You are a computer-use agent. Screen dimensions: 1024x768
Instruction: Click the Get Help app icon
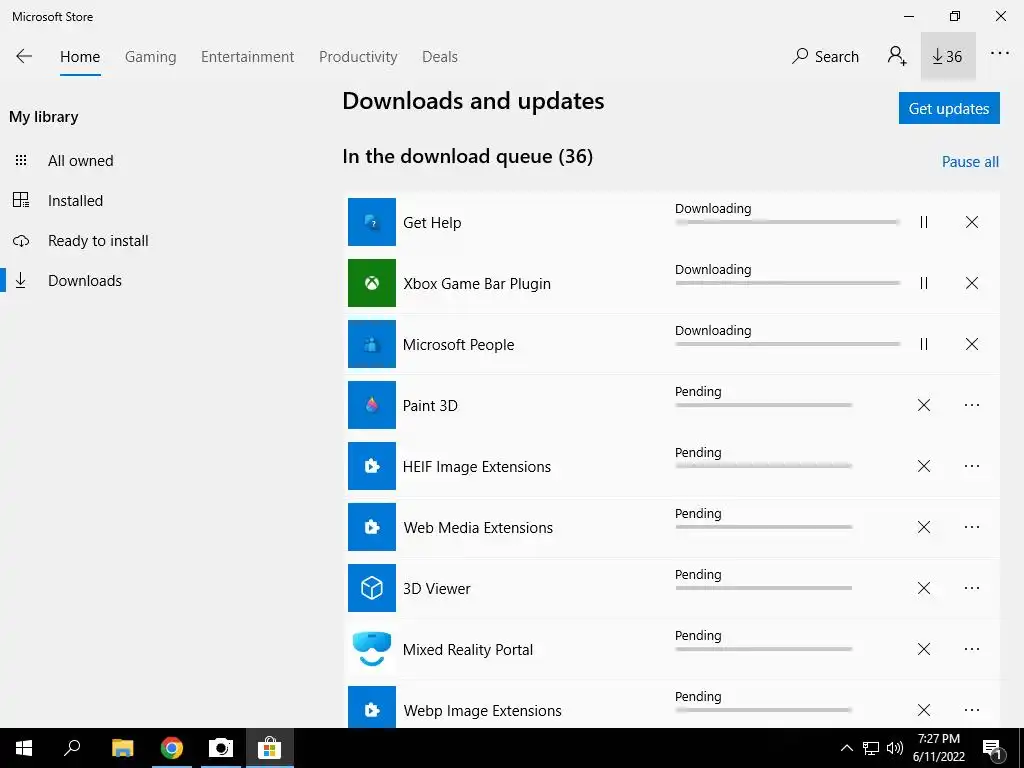pyautogui.click(x=372, y=222)
